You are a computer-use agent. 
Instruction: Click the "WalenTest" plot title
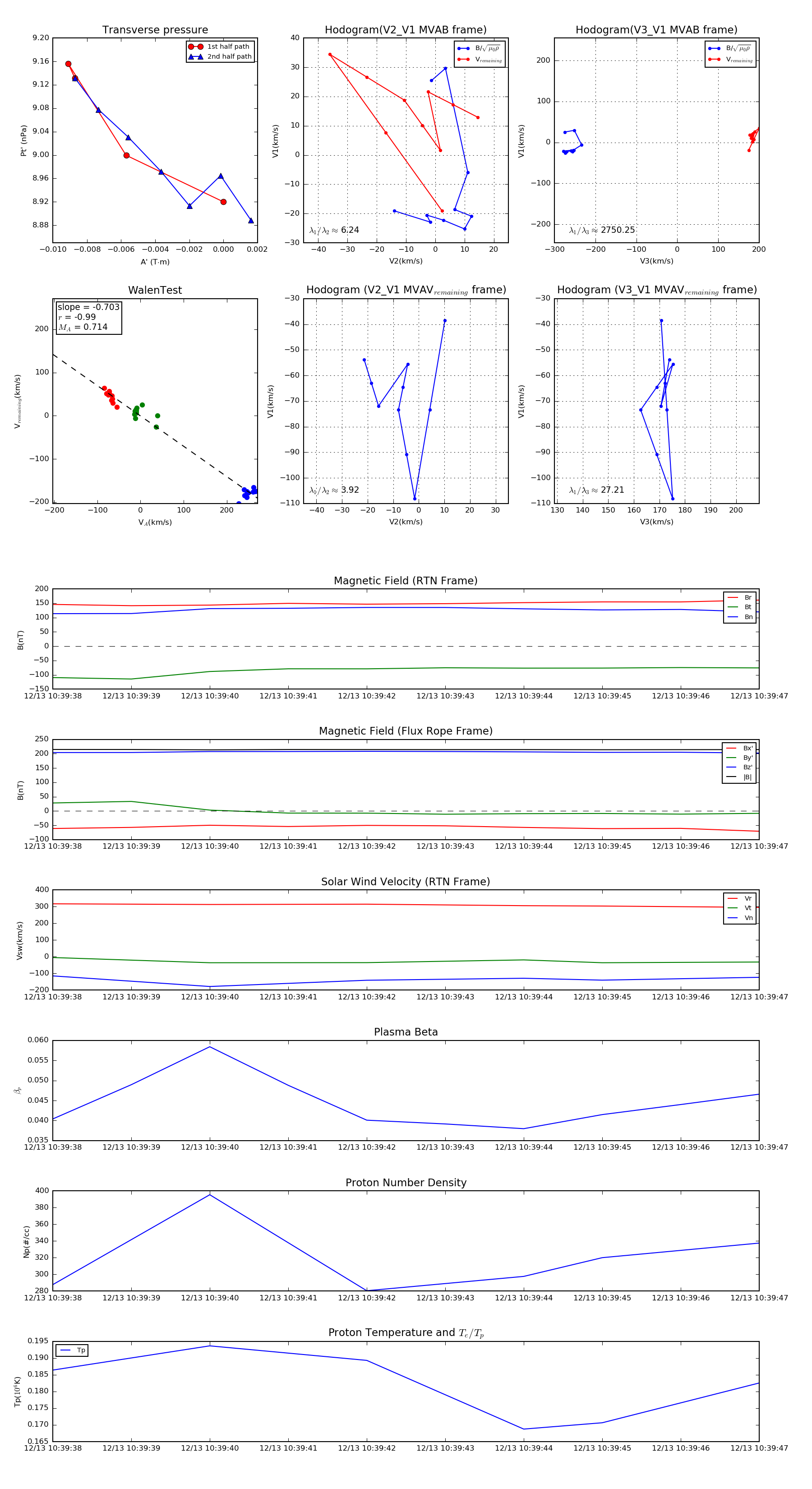coord(155,290)
